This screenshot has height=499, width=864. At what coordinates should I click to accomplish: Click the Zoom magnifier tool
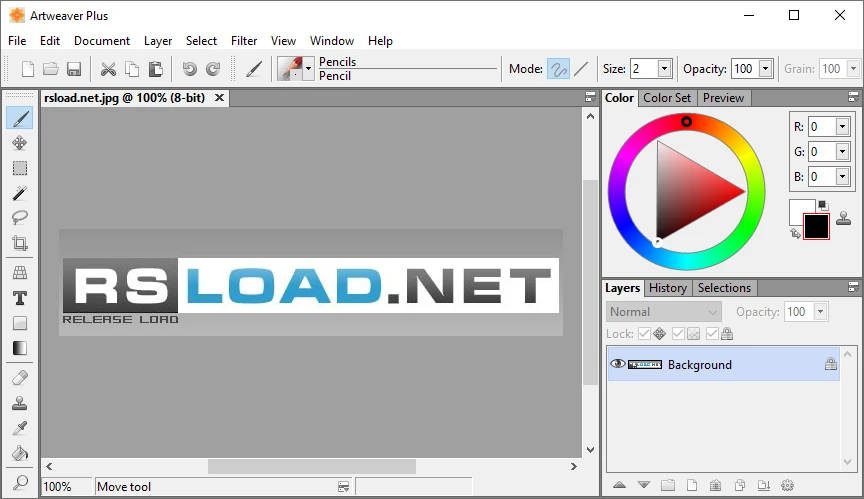tap(19, 481)
